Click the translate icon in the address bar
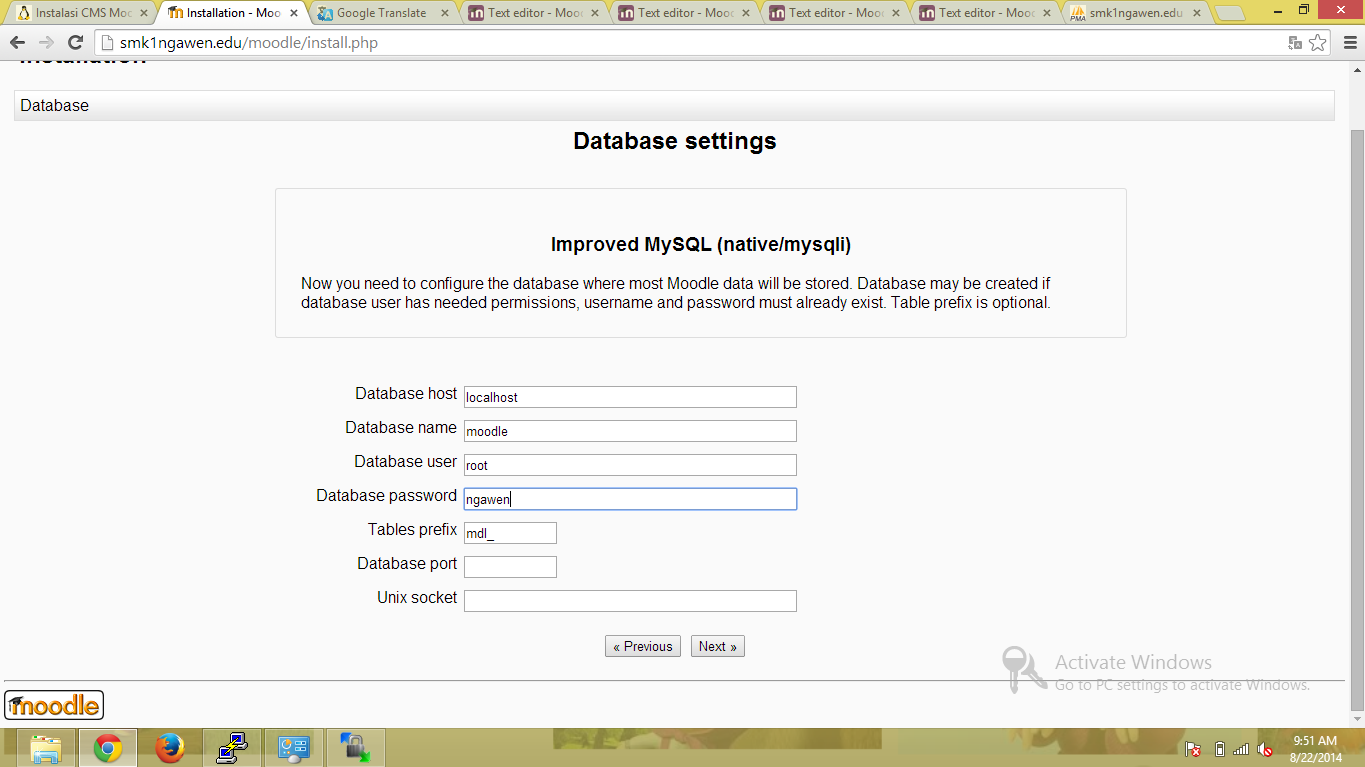Image resolution: width=1365 pixels, height=767 pixels. [1295, 43]
